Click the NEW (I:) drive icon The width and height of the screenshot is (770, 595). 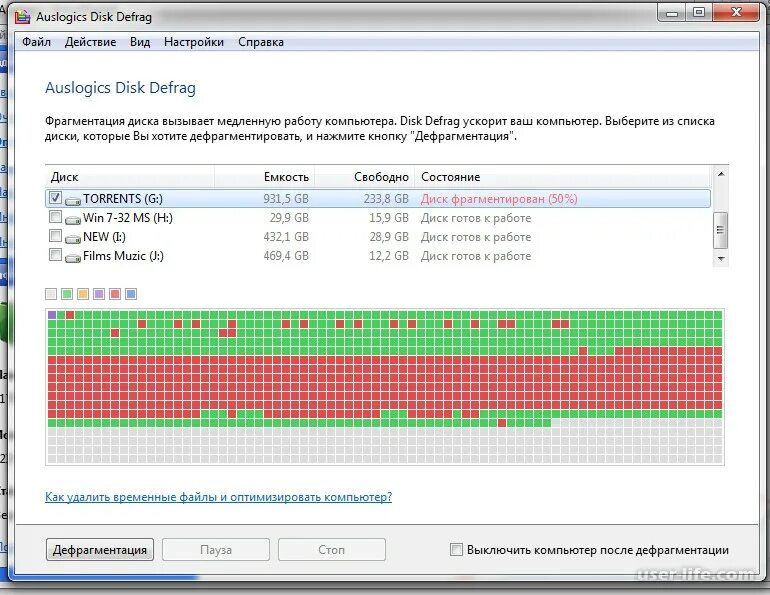click(x=73, y=239)
